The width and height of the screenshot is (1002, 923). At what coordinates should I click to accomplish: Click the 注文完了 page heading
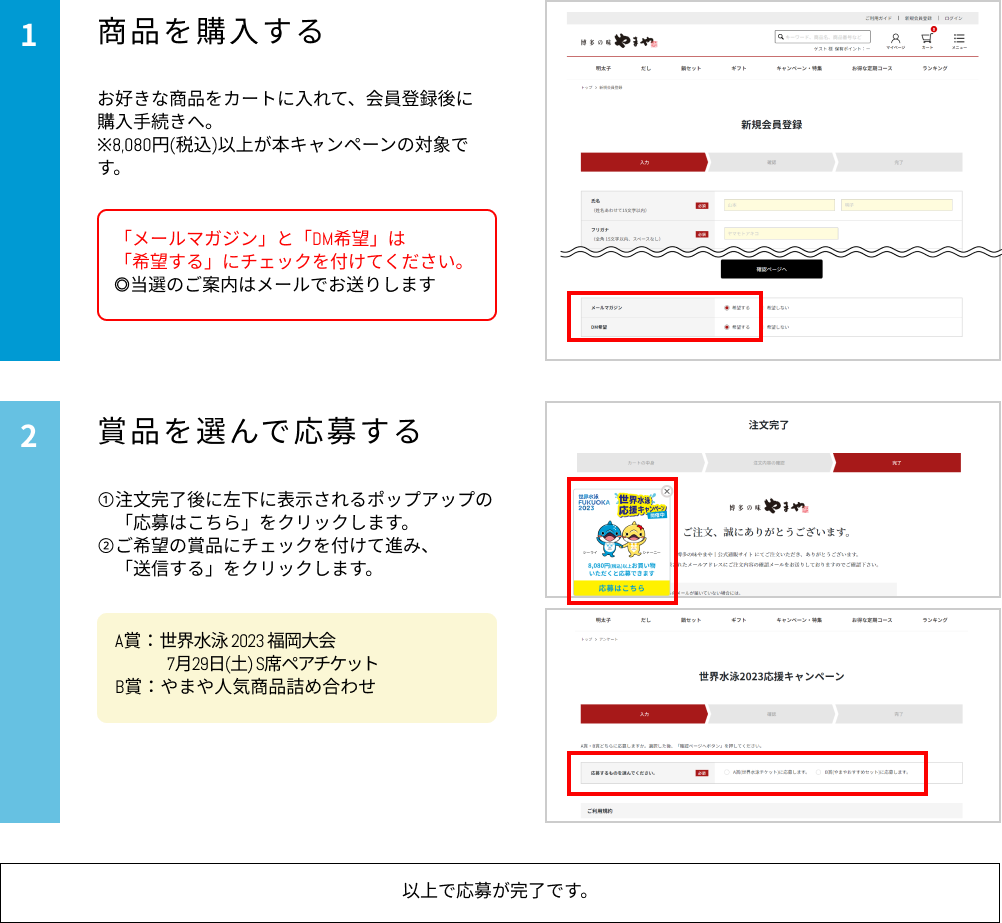769,425
